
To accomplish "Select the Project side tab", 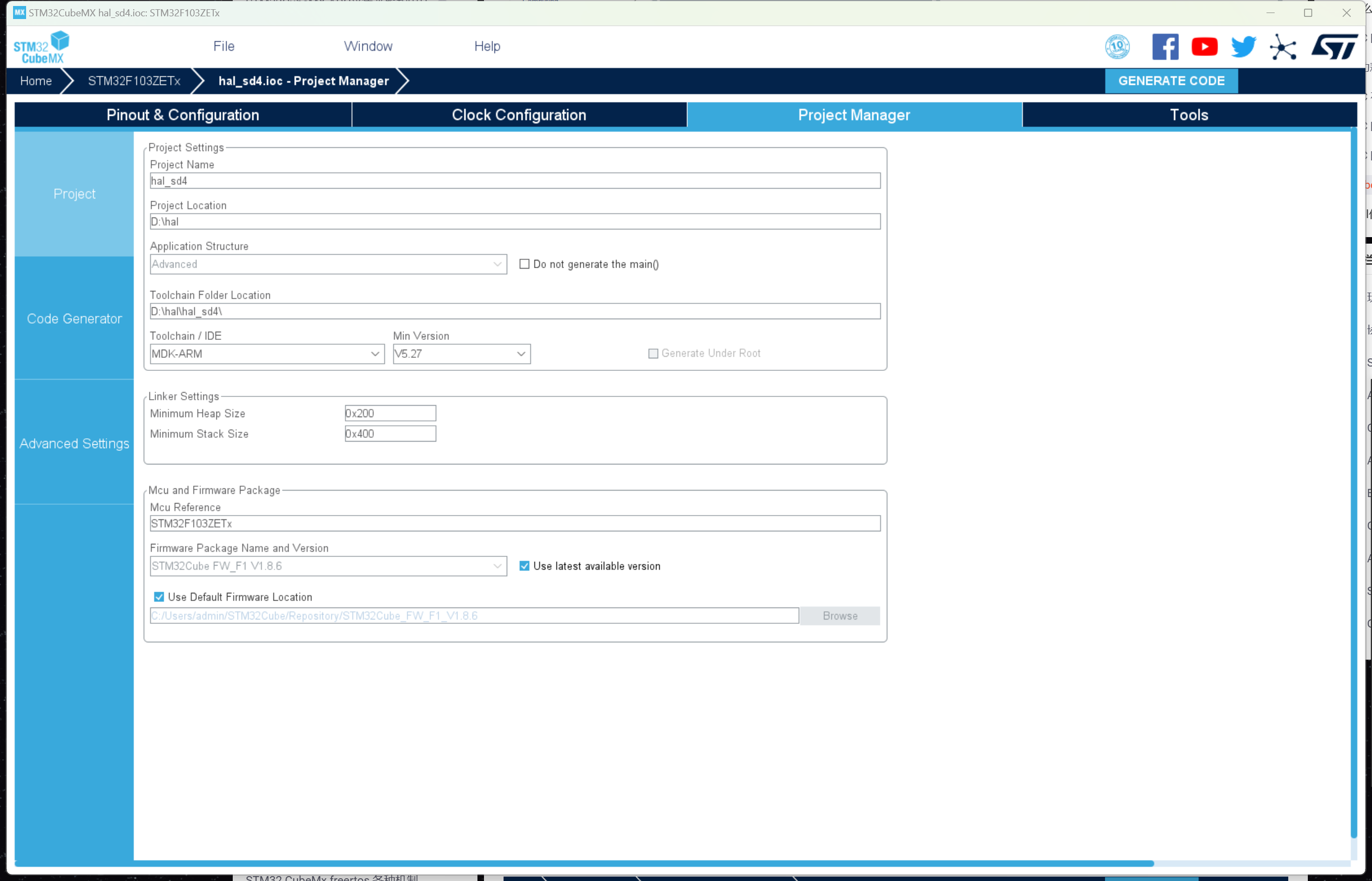I will coord(75,194).
